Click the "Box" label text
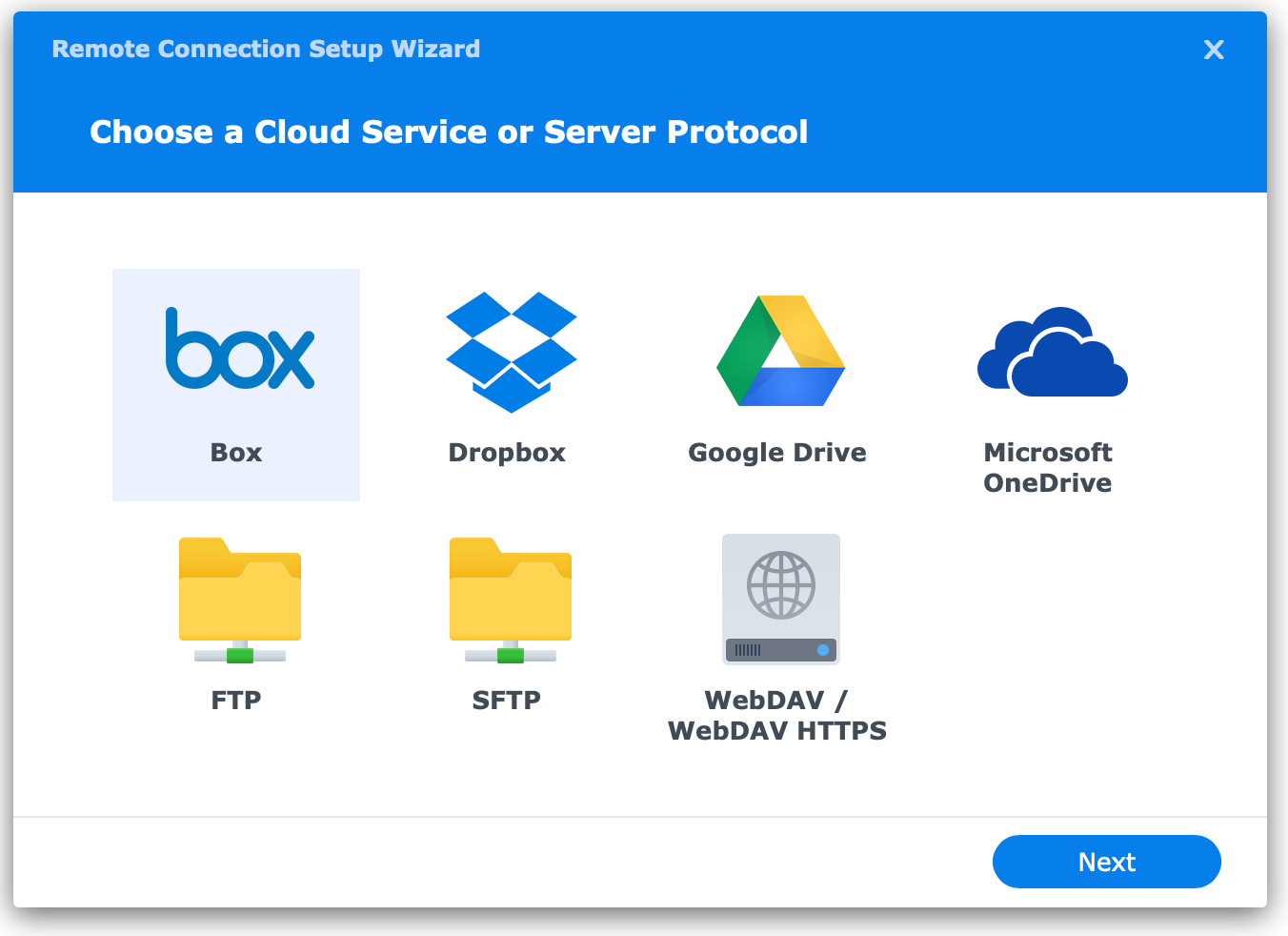Viewport: 1288px width, 936px height. (236, 453)
